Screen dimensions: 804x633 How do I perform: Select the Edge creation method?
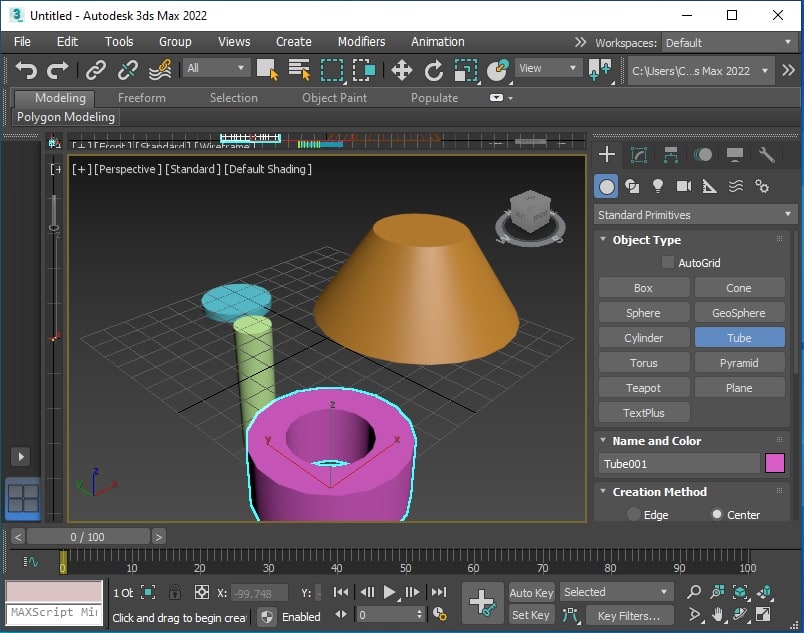tap(634, 514)
